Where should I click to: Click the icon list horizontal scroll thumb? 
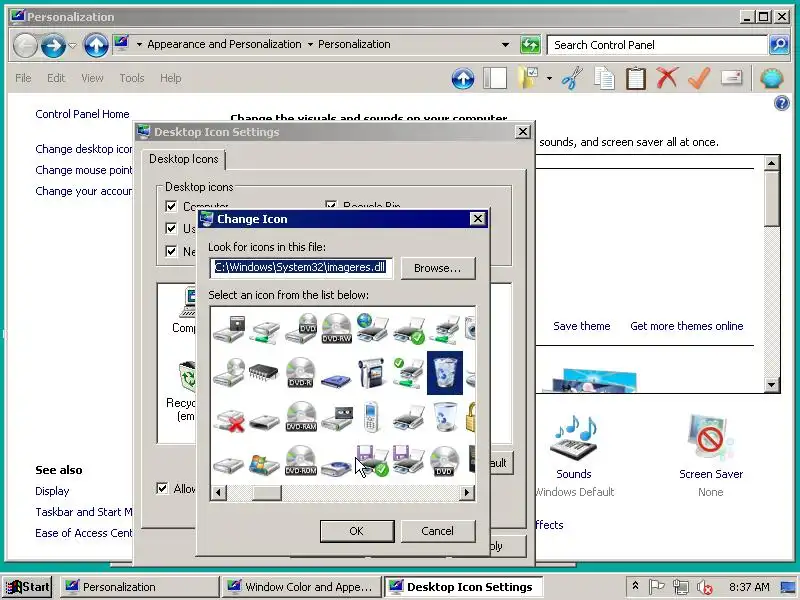pyautogui.click(x=266, y=492)
